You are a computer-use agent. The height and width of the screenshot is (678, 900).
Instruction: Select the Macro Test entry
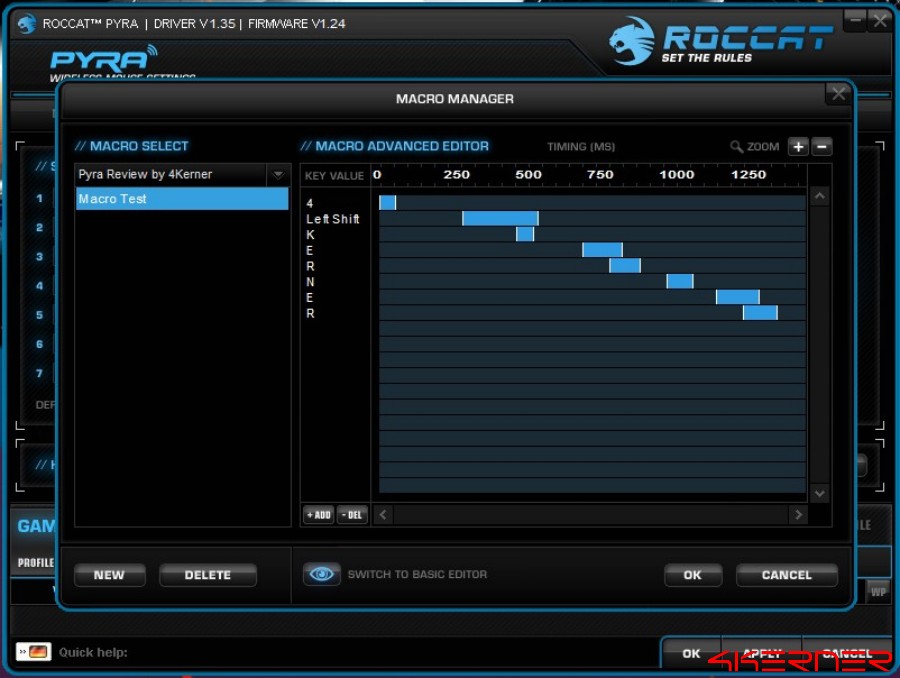point(182,199)
